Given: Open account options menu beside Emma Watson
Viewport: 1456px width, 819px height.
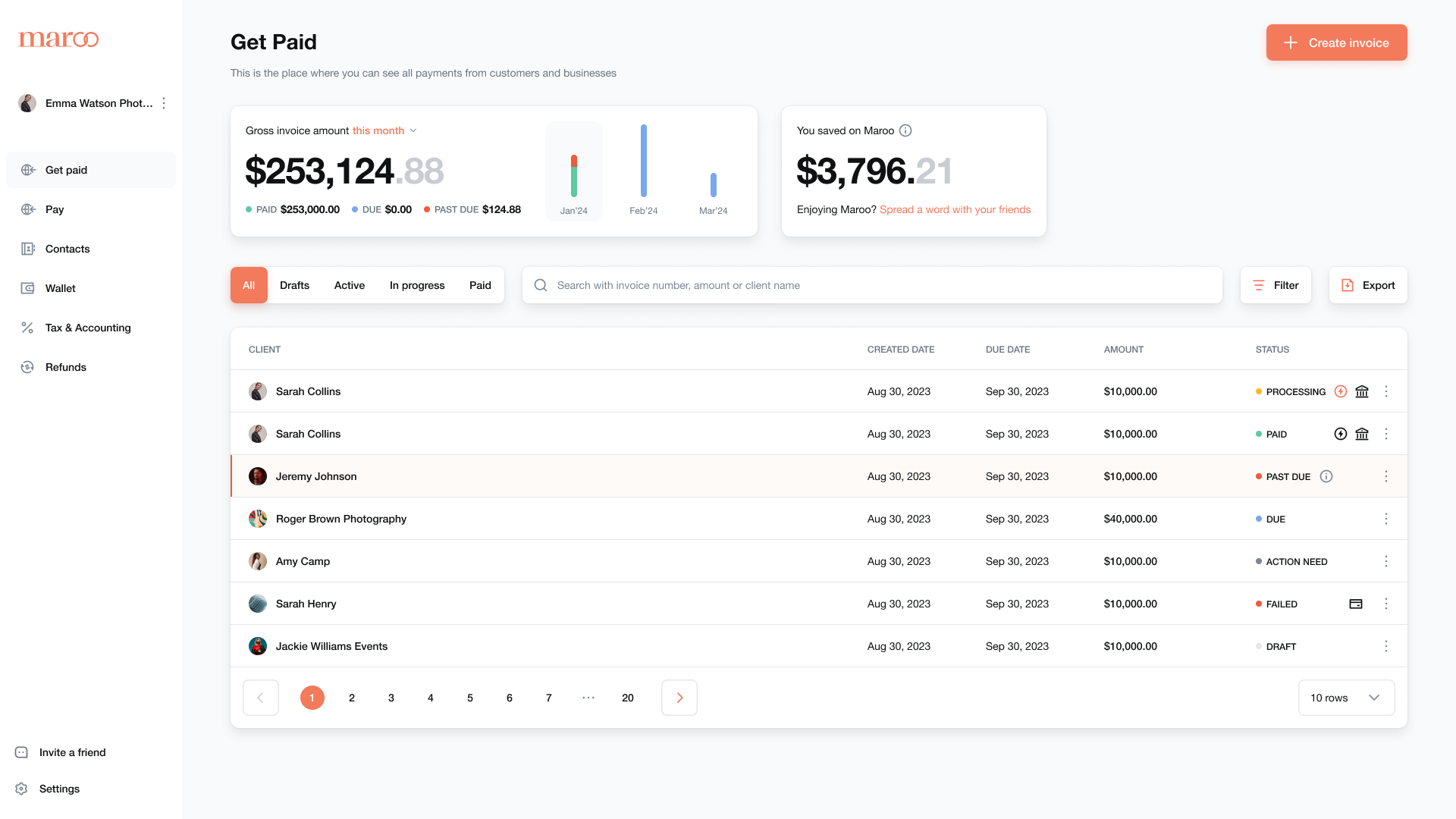Looking at the screenshot, I should [164, 103].
